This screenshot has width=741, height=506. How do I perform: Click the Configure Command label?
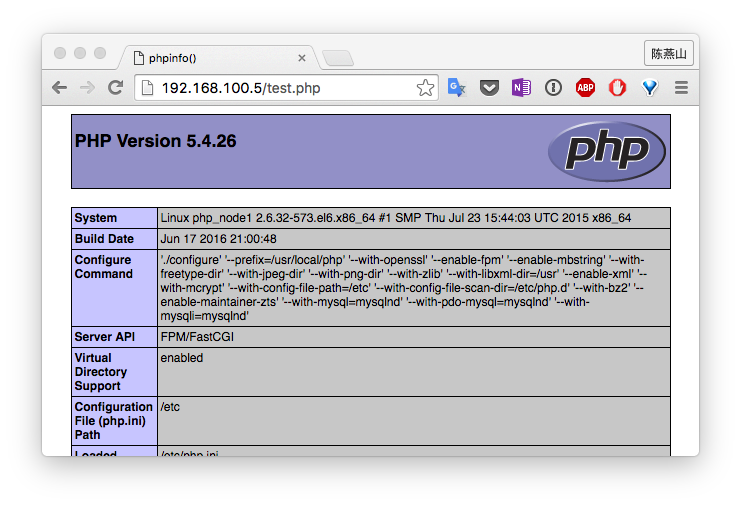(x=103, y=267)
